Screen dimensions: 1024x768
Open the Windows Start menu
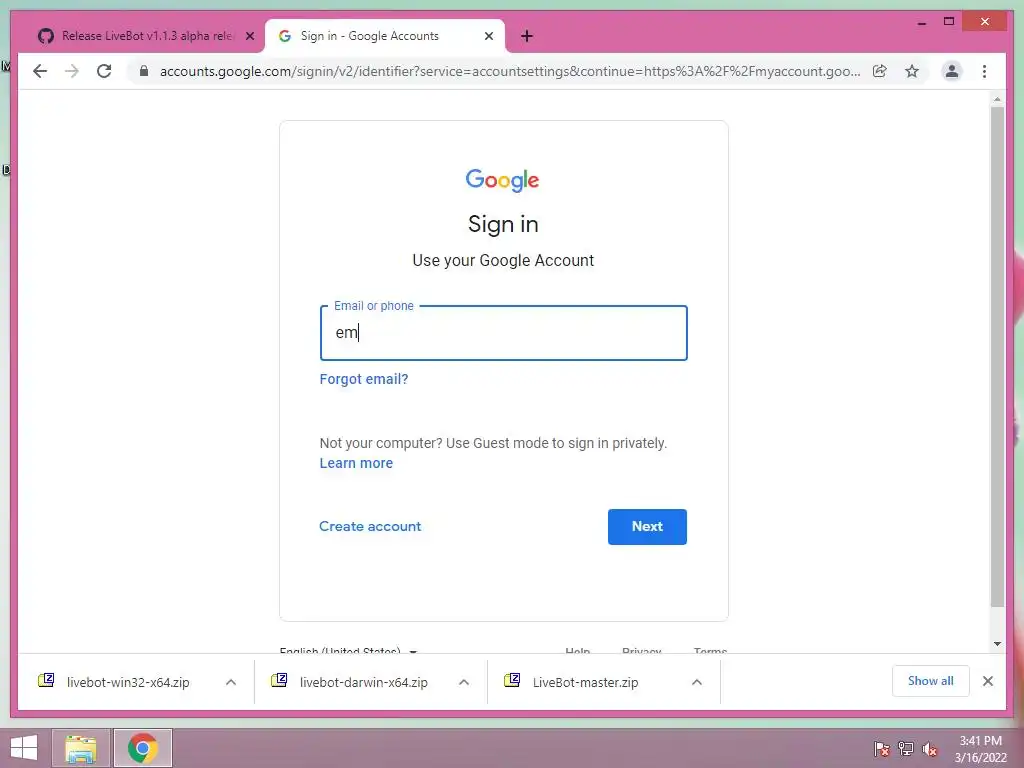24,748
